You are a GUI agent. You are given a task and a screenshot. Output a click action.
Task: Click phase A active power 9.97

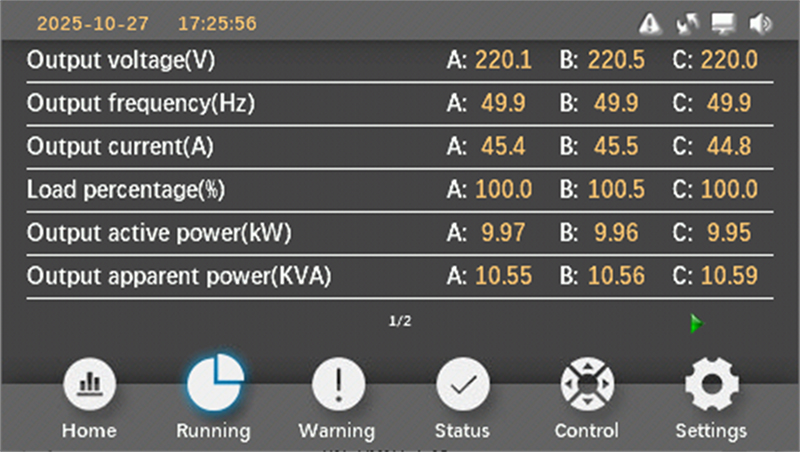click(x=503, y=233)
